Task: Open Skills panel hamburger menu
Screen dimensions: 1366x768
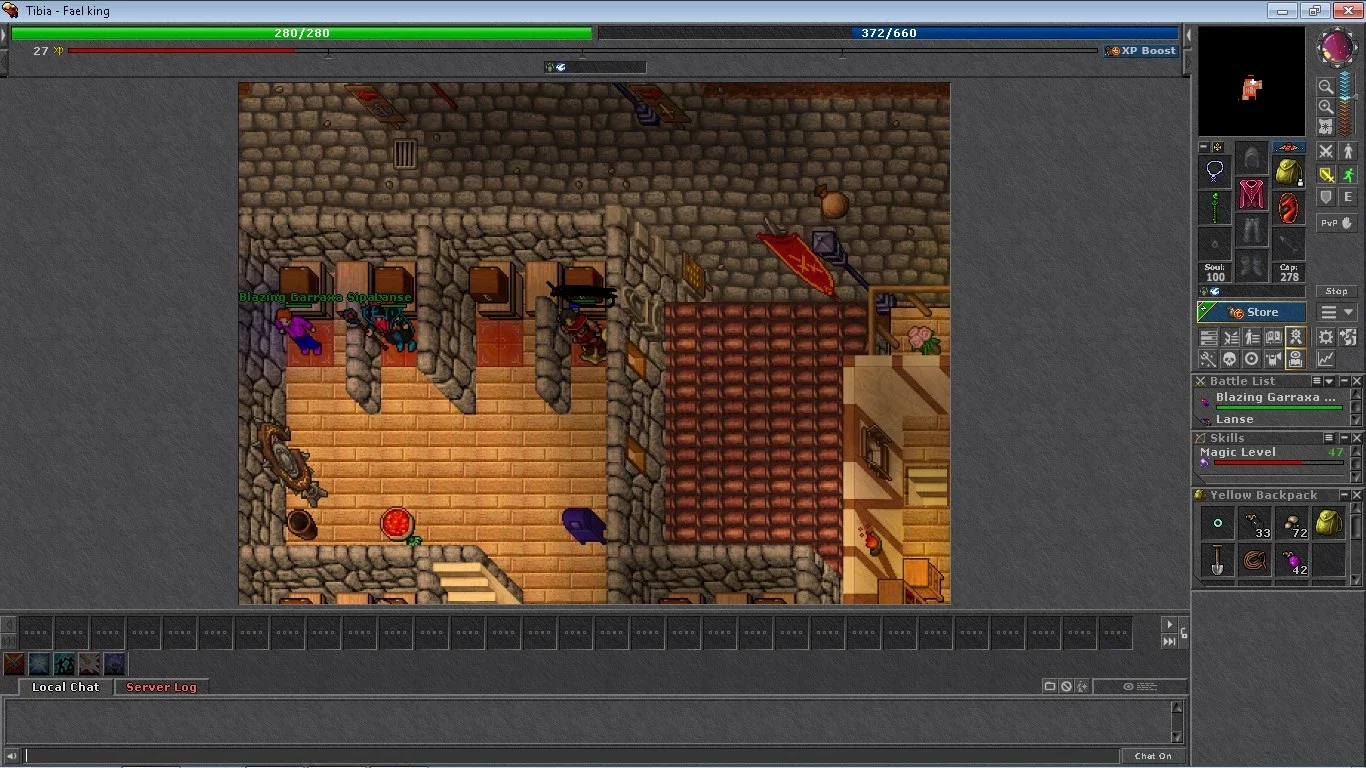Action: pyautogui.click(x=1329, y=438)
